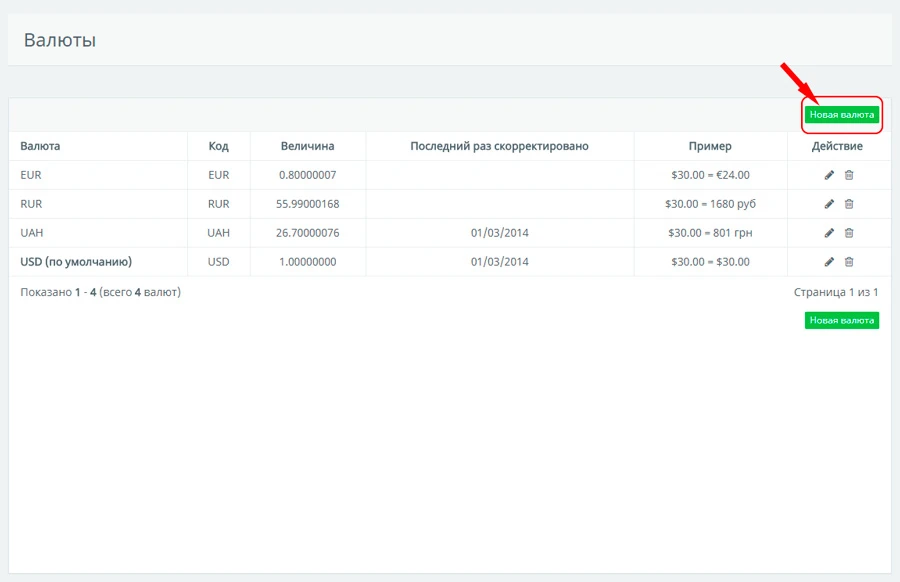Viewport: 900px width, 582px height.
Task: Edit the EUR currency with pencil icon
Action: [x=829, y=175]
